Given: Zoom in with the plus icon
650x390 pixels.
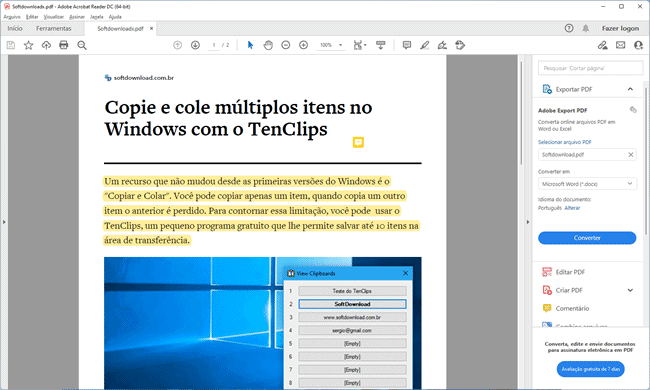Looking at the screenshot, I should coord(303,45).
